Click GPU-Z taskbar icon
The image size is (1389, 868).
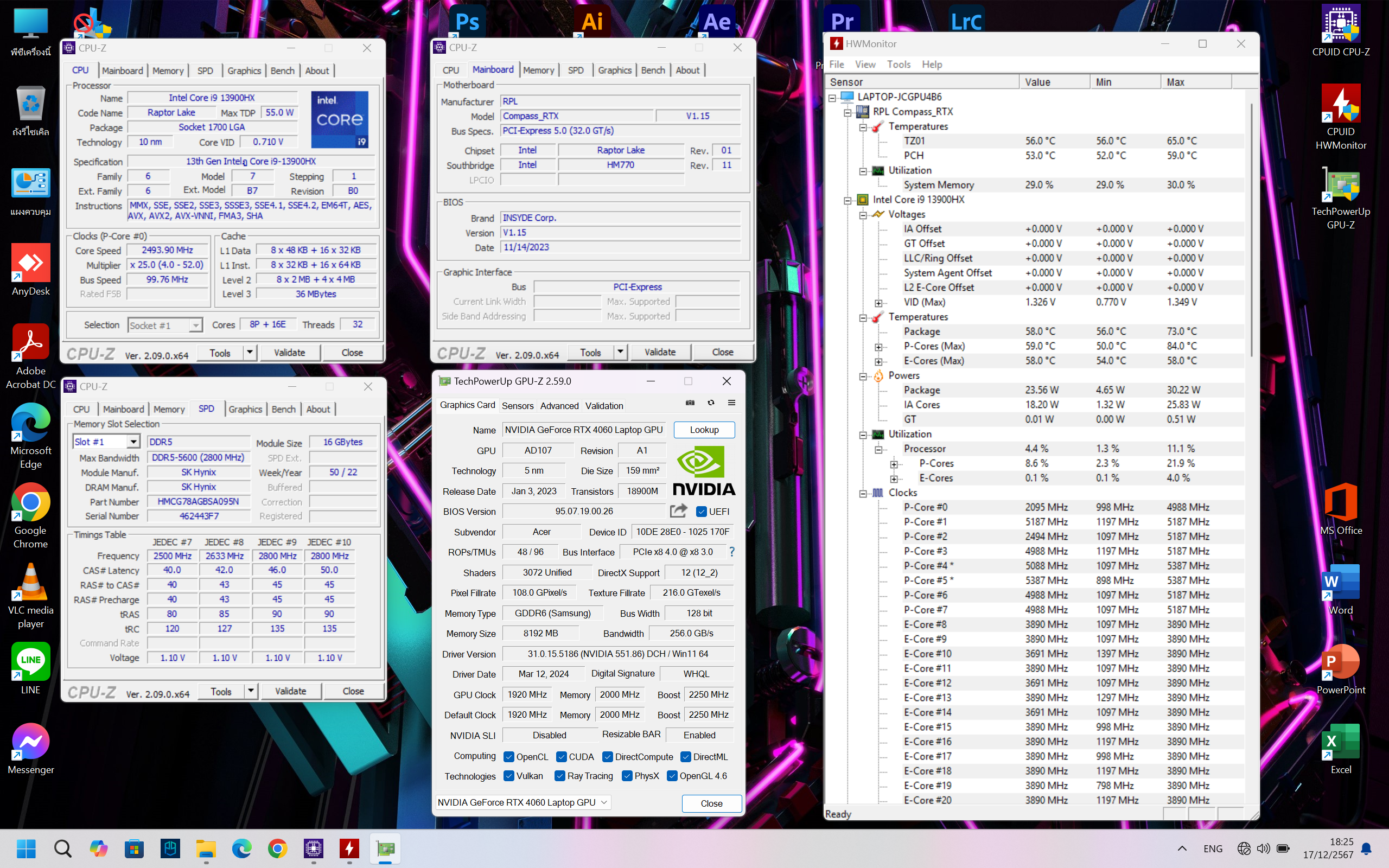[x=385, y=848]
